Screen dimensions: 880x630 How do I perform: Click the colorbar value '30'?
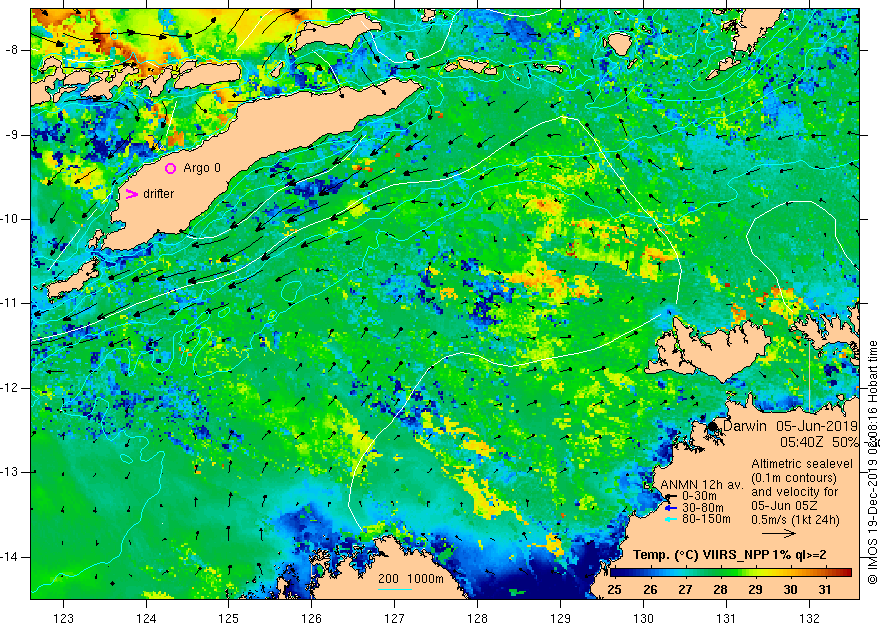pos(790,590)
